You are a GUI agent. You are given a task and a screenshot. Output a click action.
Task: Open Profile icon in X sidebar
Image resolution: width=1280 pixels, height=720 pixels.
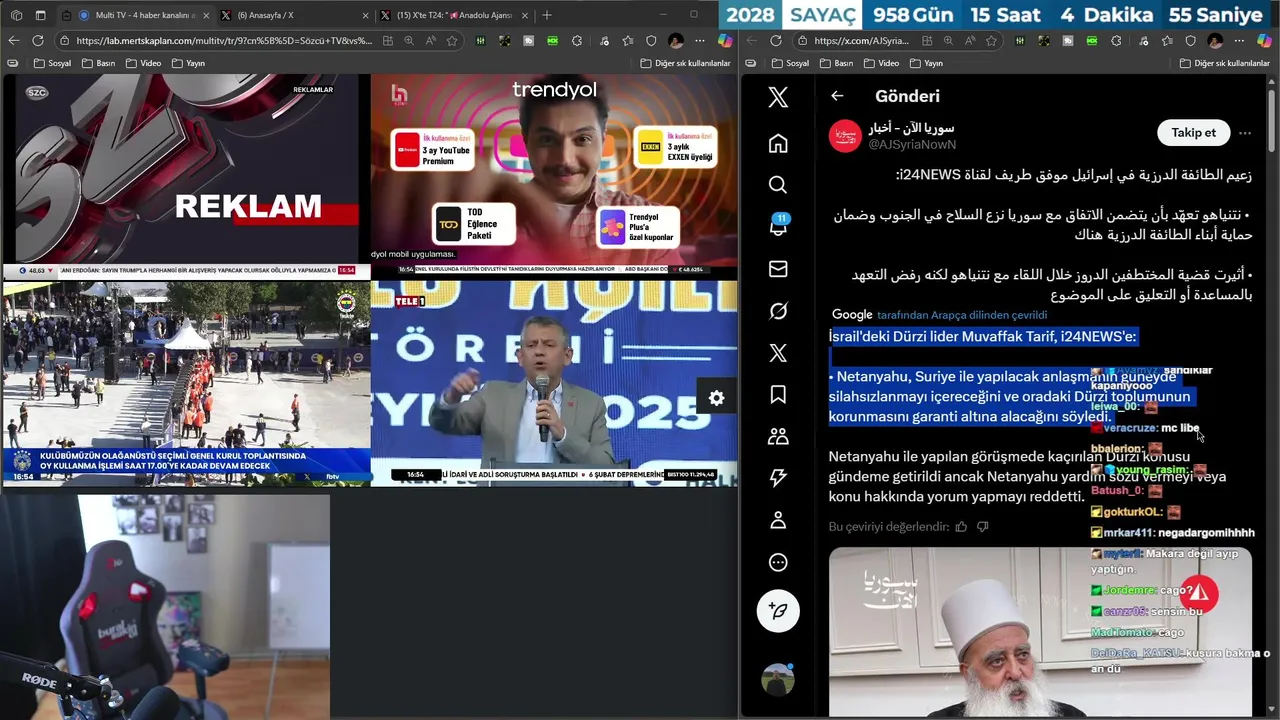pos(778,520)
